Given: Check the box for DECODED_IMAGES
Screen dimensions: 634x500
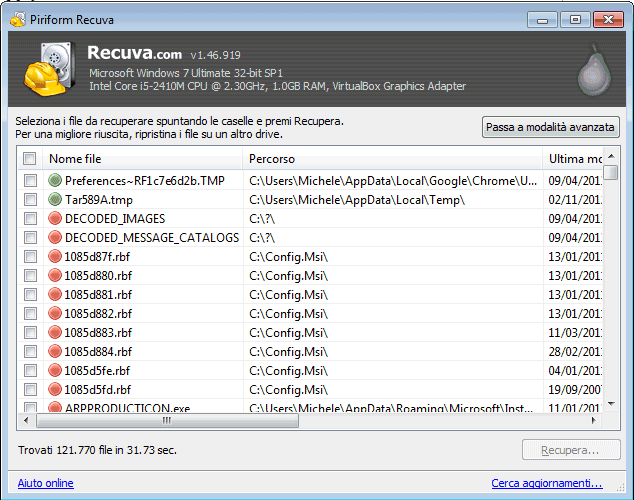Looking at the screenshot, I should (30, 218).
